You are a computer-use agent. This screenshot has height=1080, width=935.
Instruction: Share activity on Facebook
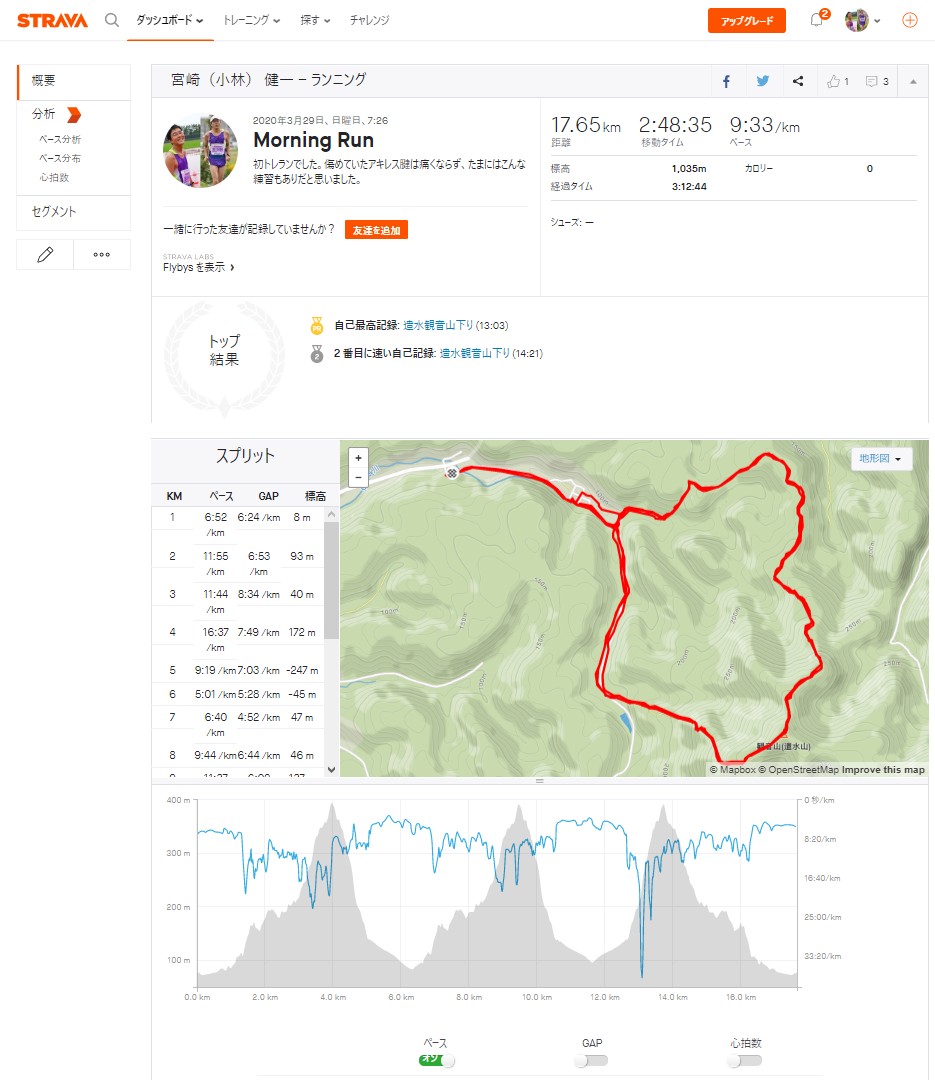[x=727, y=81]
